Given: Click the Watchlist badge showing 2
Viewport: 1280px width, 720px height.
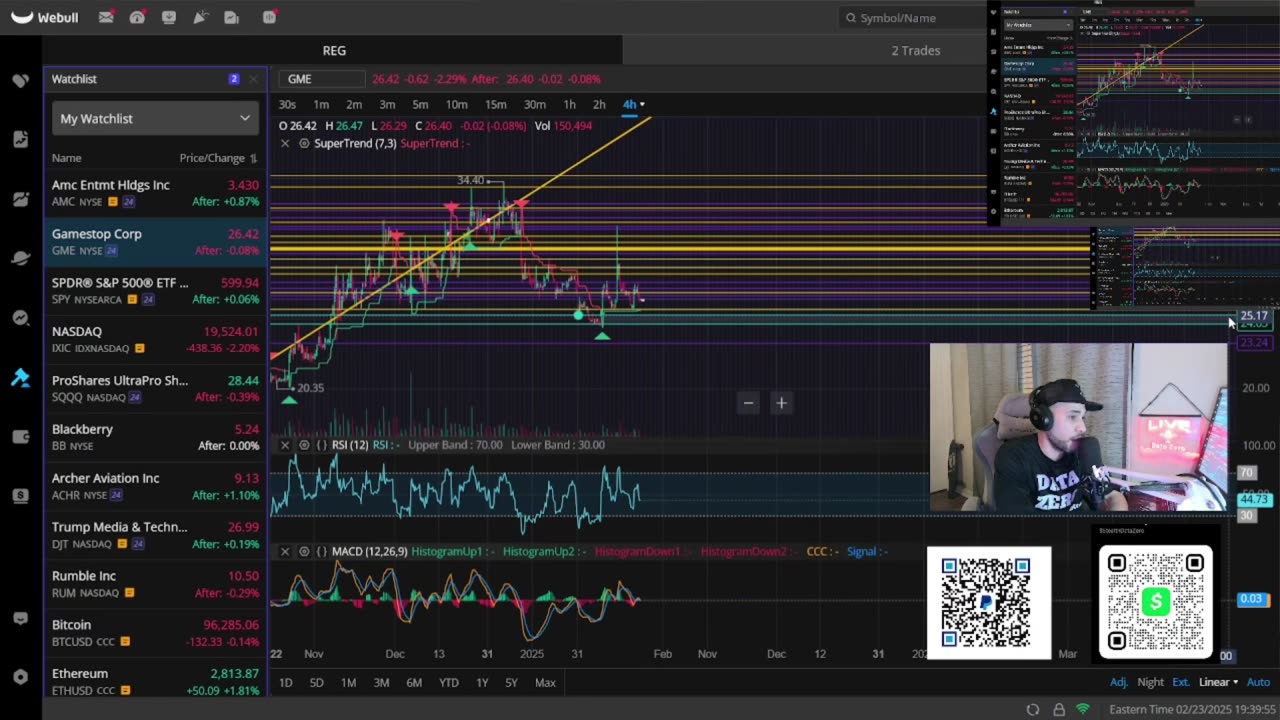Looking at the screenshot, I should [x=234, y=79].
